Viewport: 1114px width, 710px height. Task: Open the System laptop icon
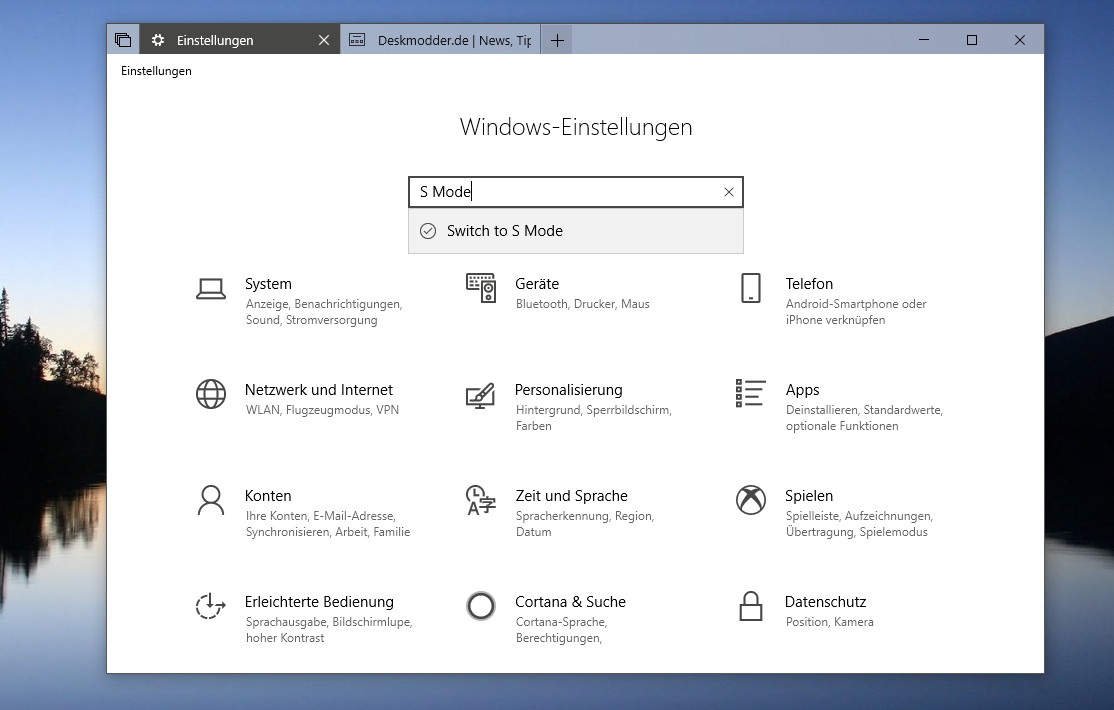click(211, 289)
